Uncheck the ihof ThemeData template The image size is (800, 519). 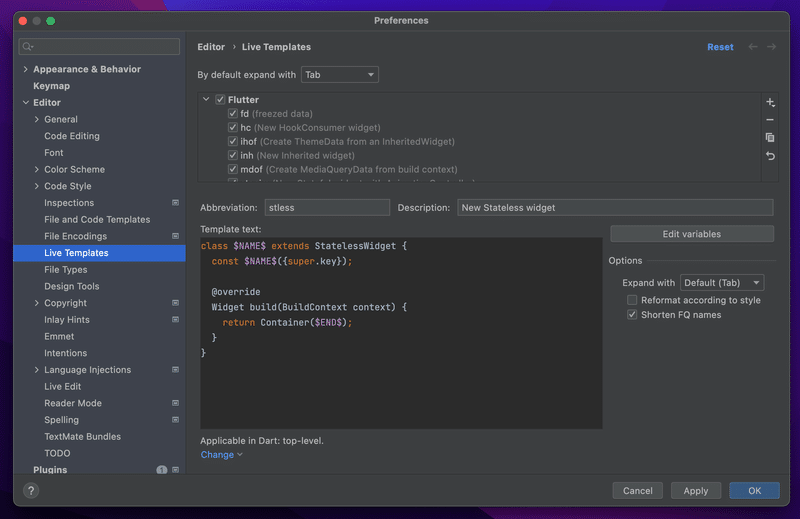(233, 141)
